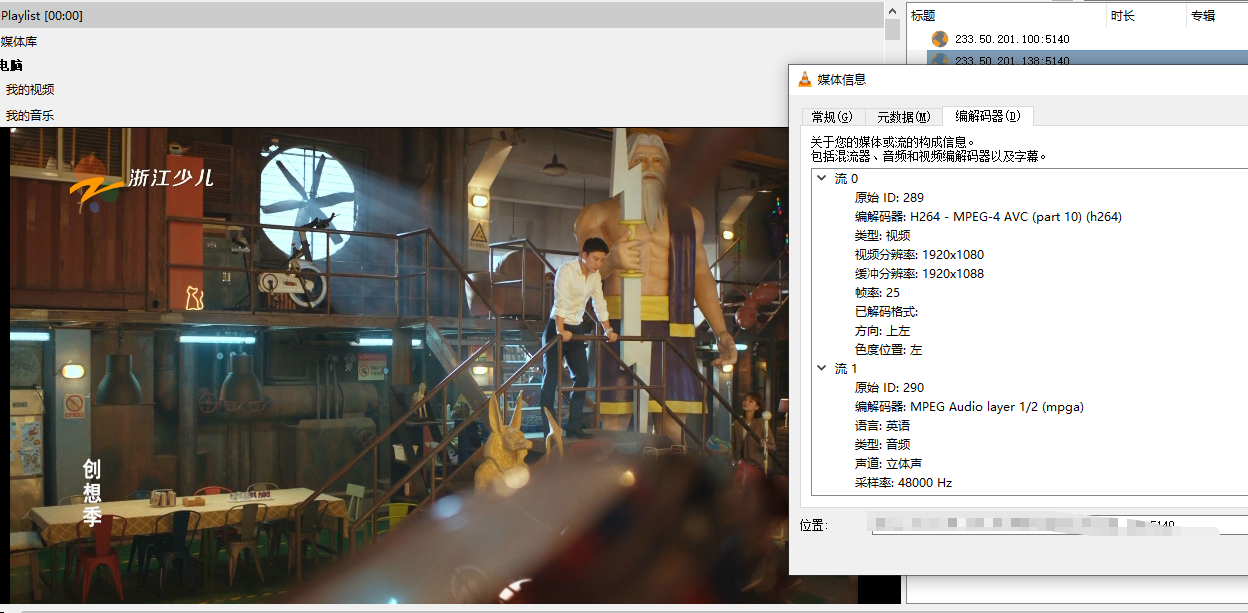Click the 位置 location input field

tap(1060, 524)
